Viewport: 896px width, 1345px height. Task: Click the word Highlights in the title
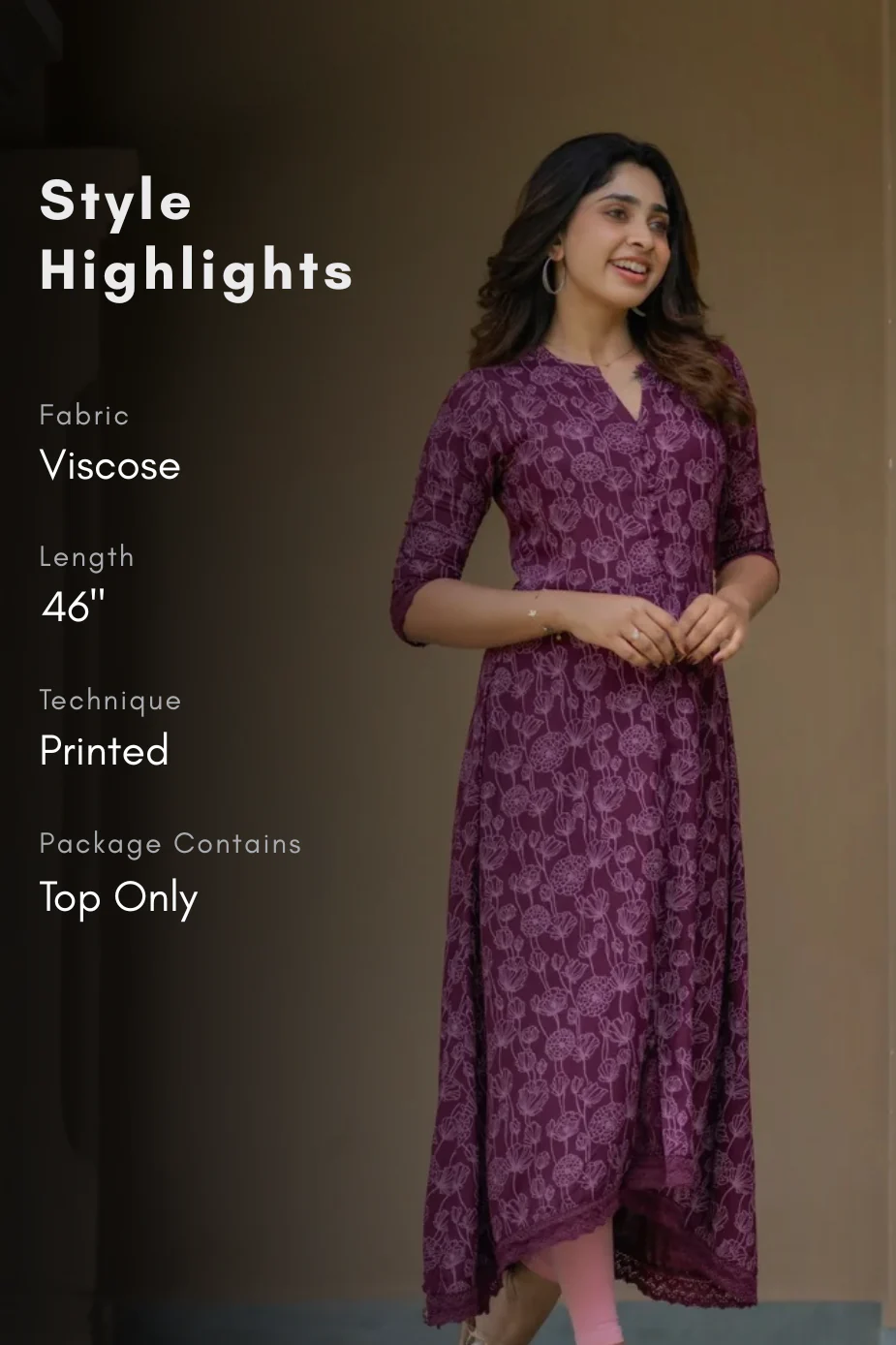(x=197, y=270)
